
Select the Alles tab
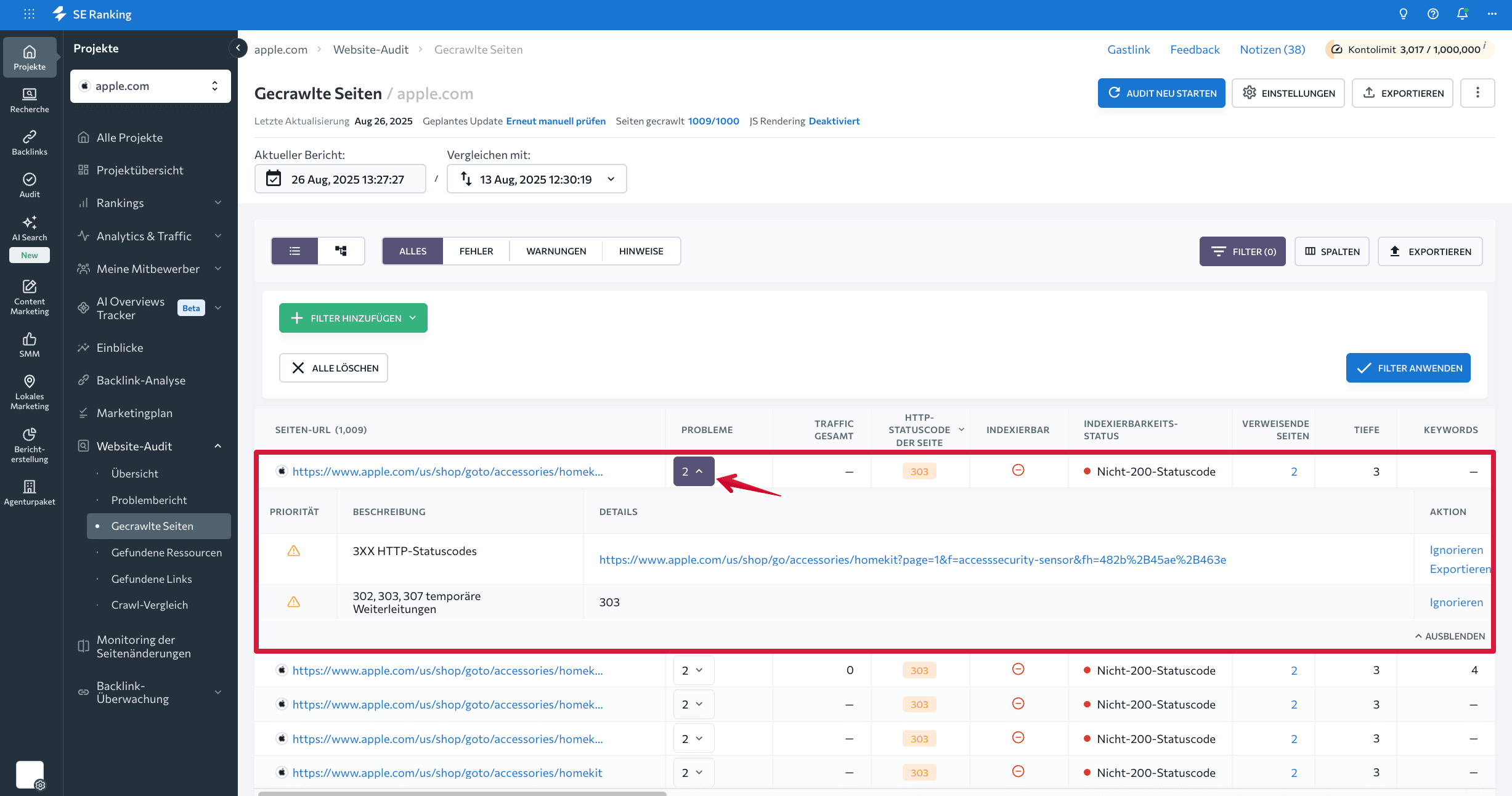[413, 251]
